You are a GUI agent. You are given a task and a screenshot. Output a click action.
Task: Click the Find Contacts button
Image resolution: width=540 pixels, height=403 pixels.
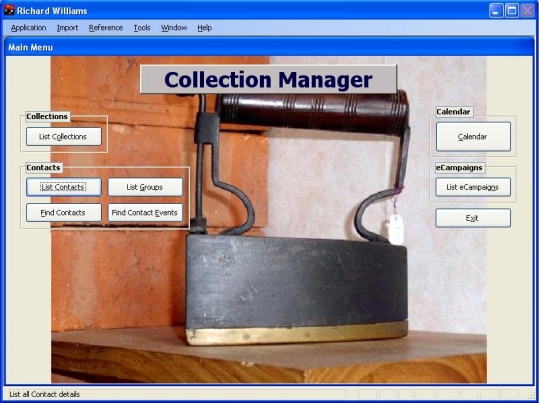point(64,213)
